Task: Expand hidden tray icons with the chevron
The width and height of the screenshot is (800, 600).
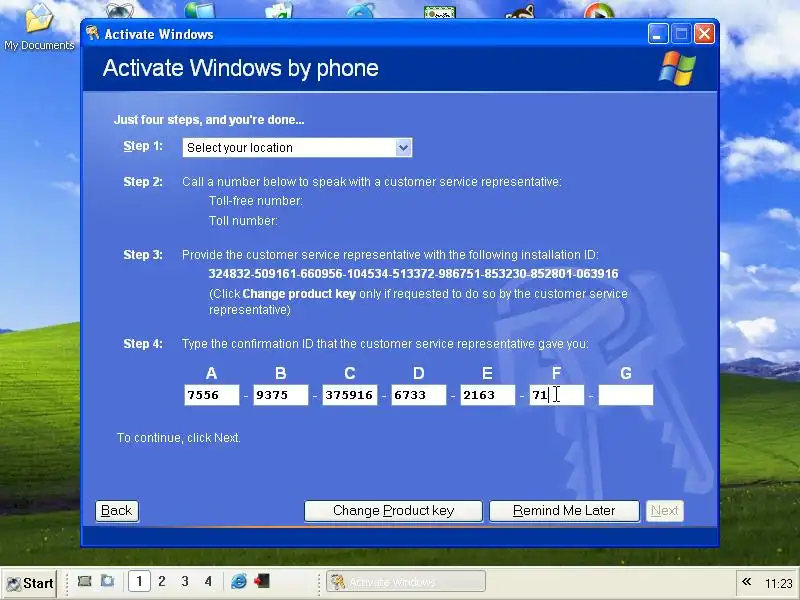Action: [x=746, y=582]
